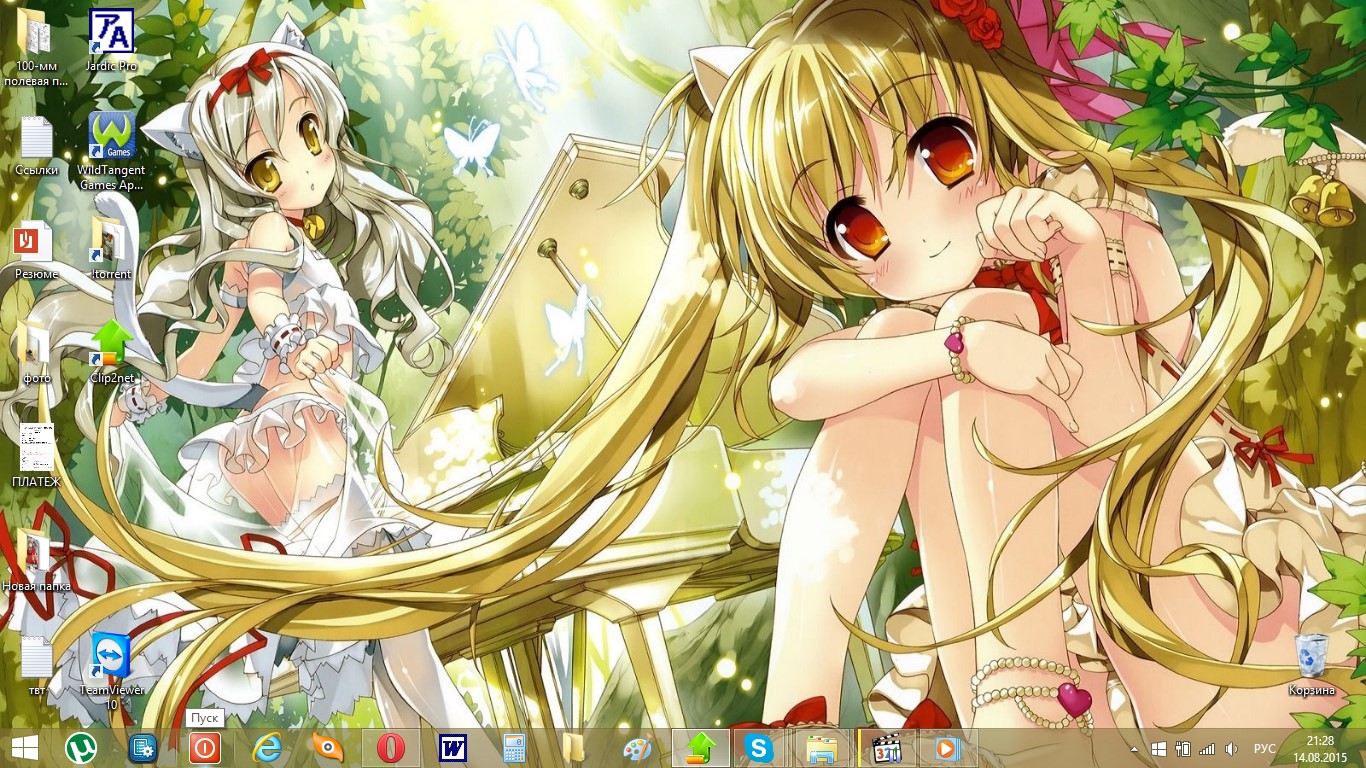Viewport: 1366px width, 768px height.
Task: Open the volume speaker tray icon
Action: tap(1232, 748)
